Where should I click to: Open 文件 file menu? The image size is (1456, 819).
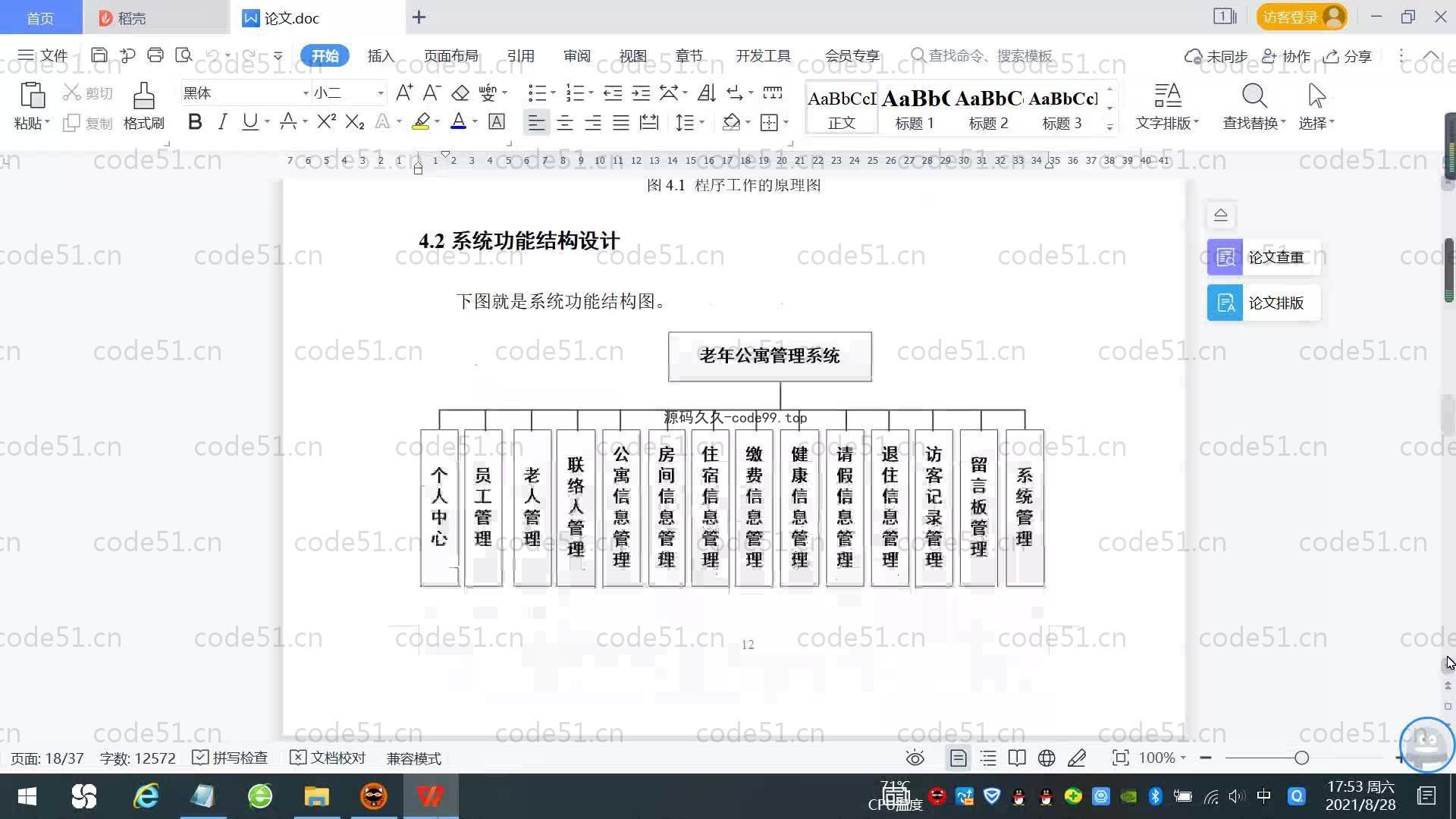tap(43, 56)
